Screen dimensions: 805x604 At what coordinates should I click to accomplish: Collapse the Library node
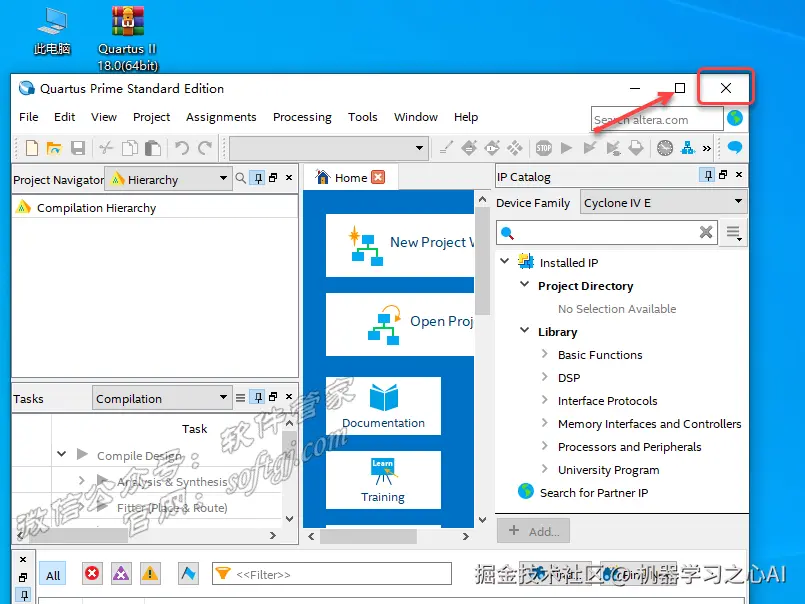click(x=524, y=330)
